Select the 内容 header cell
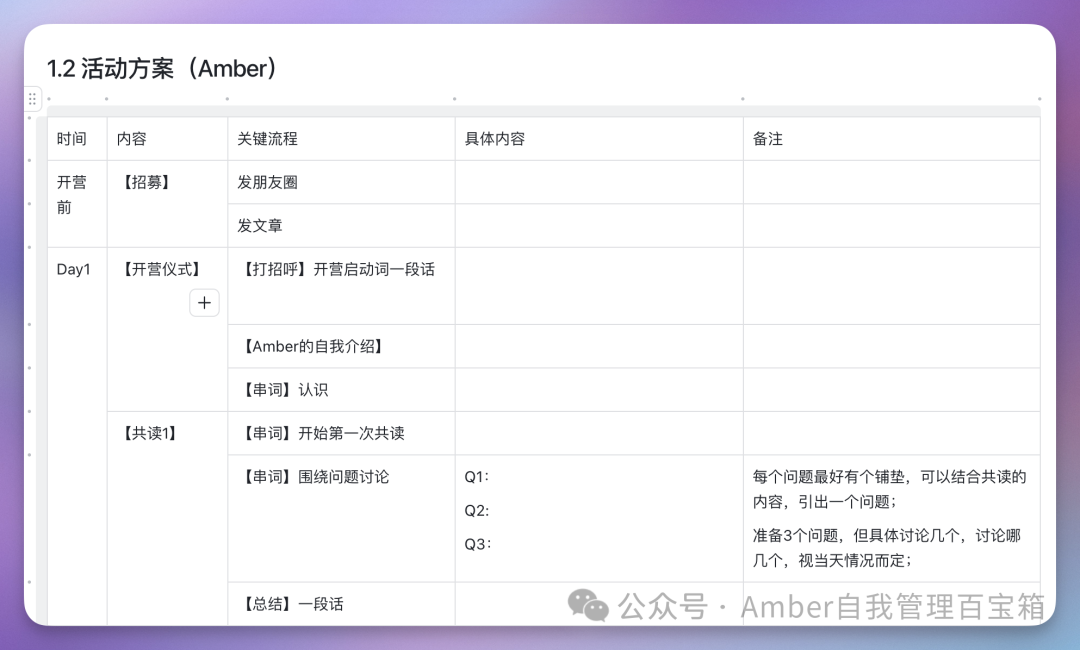 coord(167,139)
